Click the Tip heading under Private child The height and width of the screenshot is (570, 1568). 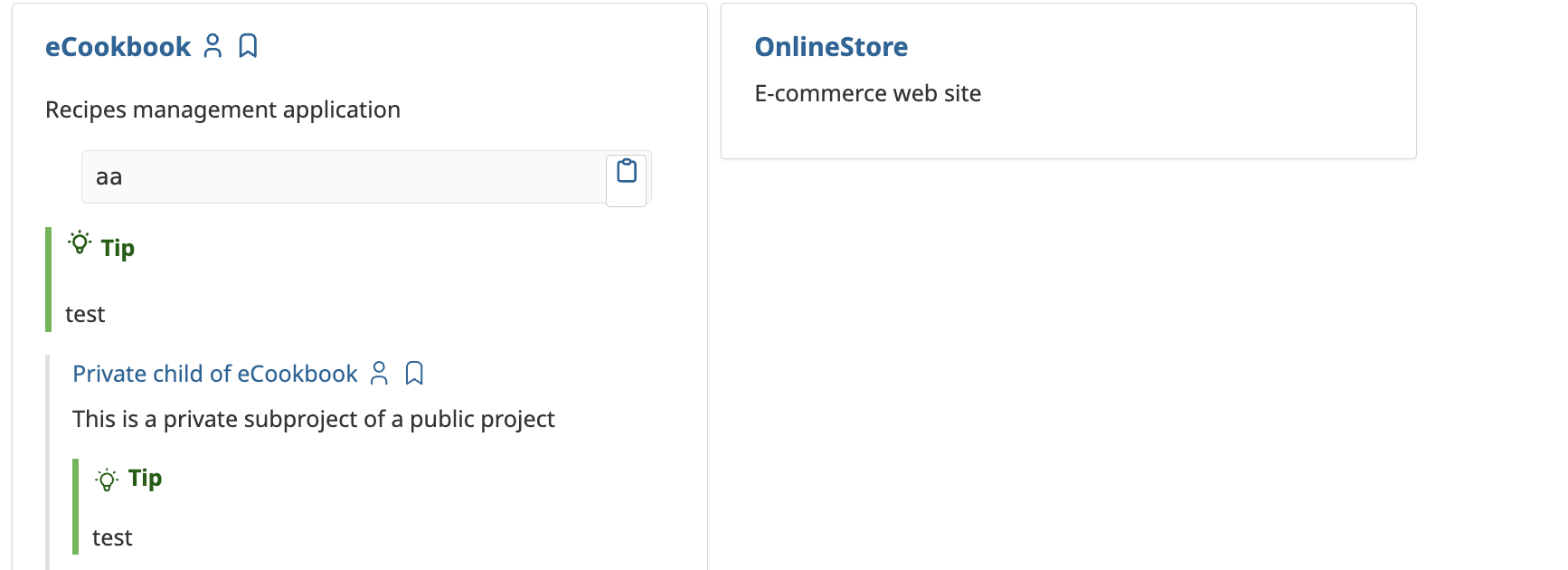click(145, 478)
